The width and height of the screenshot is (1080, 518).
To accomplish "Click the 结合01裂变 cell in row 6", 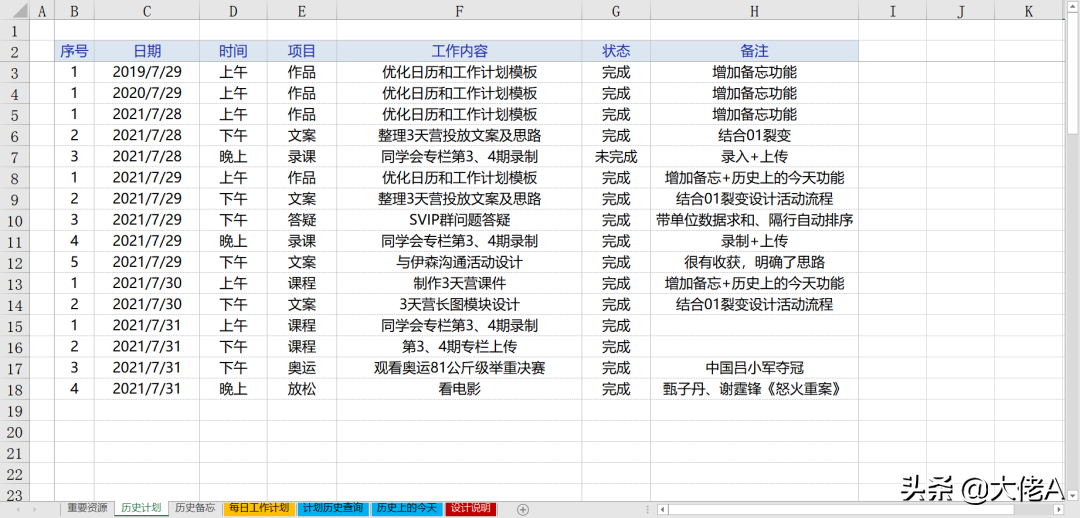I will (x=754, y=136).
